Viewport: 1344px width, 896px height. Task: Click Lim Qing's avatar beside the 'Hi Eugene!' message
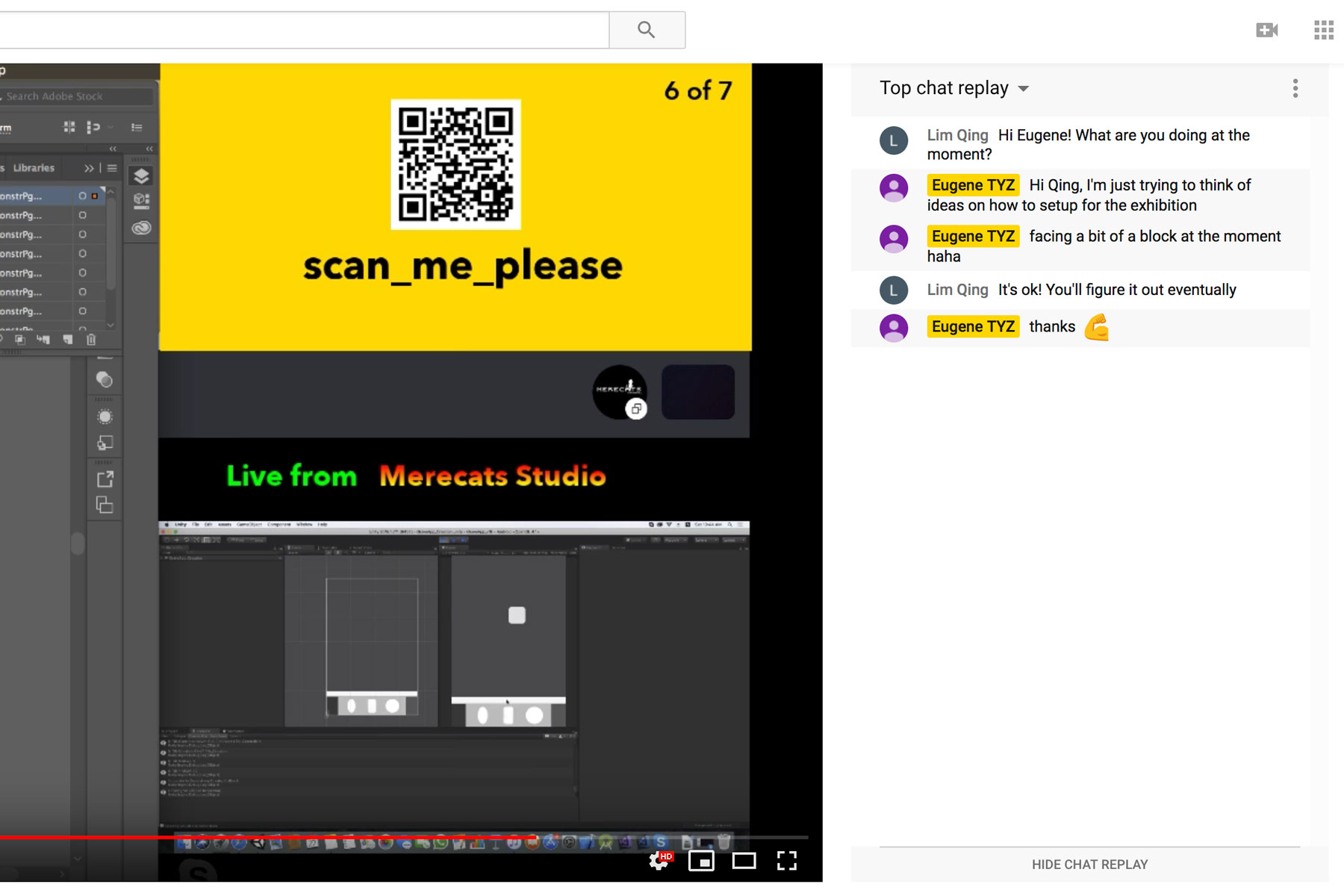click(894, 140)
